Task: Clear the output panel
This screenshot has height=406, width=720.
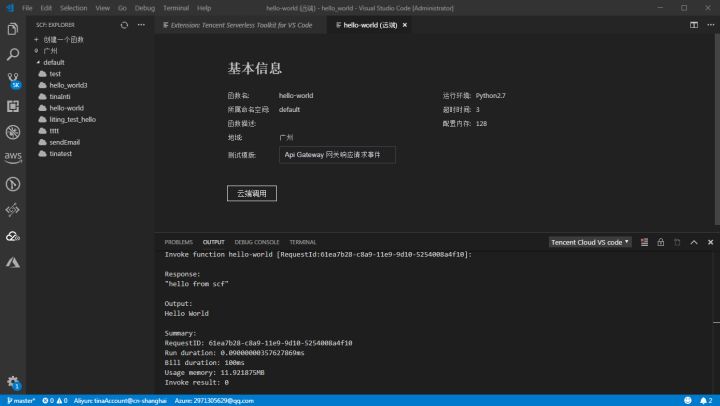Action: click(645, 242)
